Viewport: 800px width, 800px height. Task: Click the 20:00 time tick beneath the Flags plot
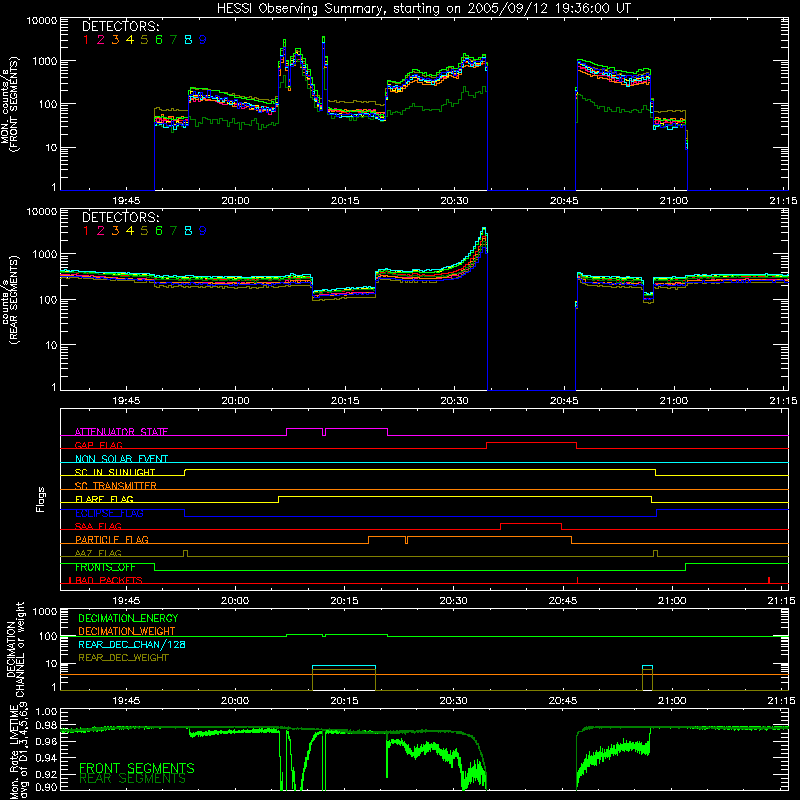[235, 601]
